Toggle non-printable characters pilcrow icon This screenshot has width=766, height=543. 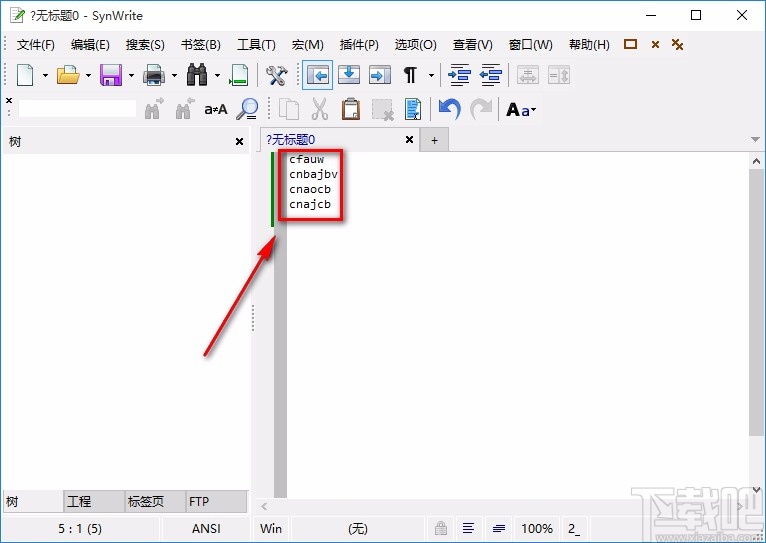click(409, 75)
